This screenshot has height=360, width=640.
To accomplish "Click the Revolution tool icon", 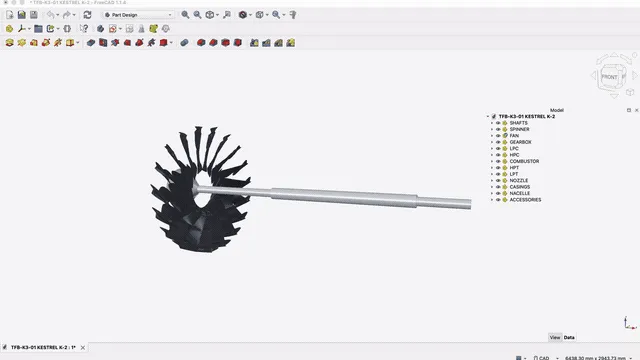I will pos(22,42).
